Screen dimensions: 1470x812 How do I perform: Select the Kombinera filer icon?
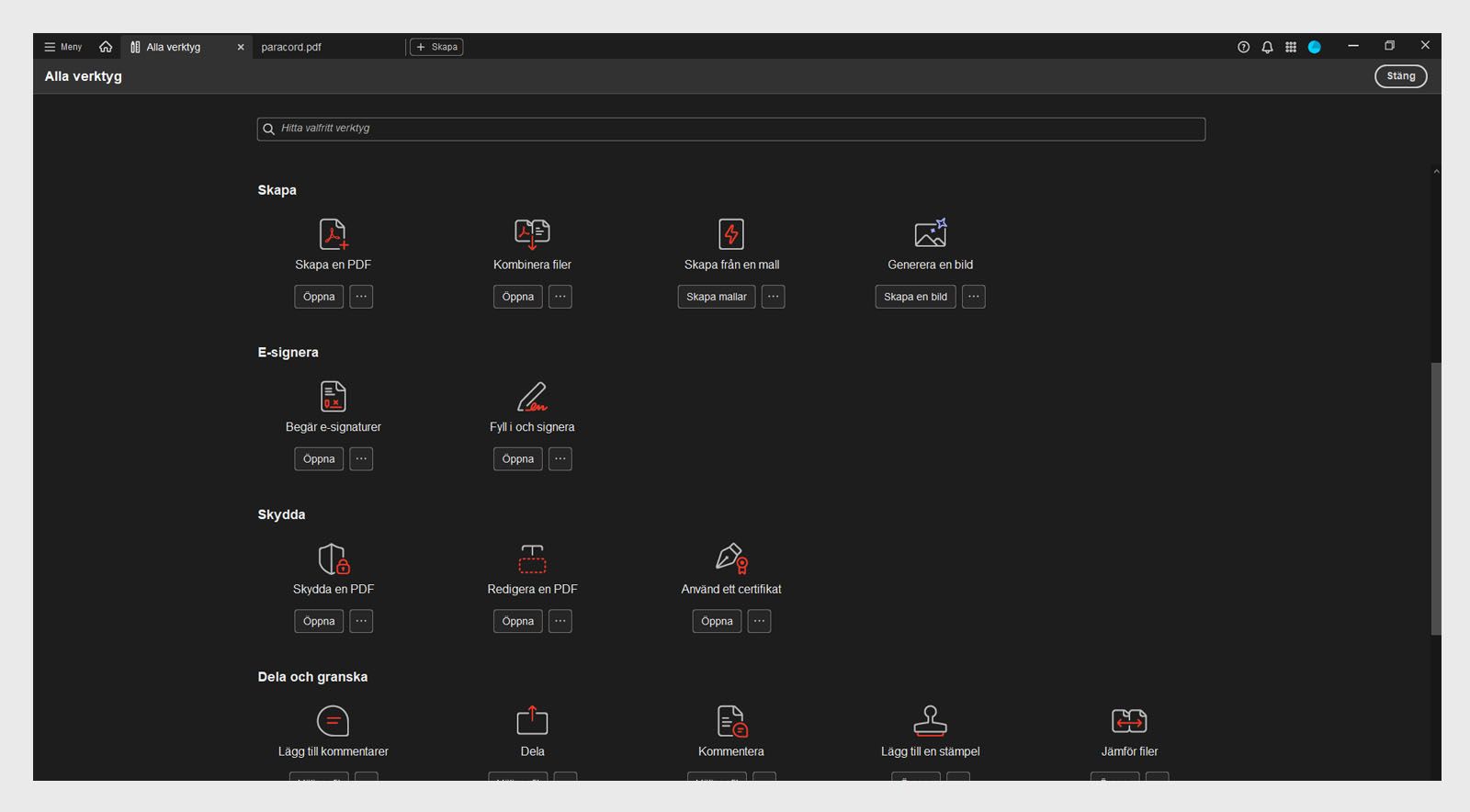(x=532, y=234)
